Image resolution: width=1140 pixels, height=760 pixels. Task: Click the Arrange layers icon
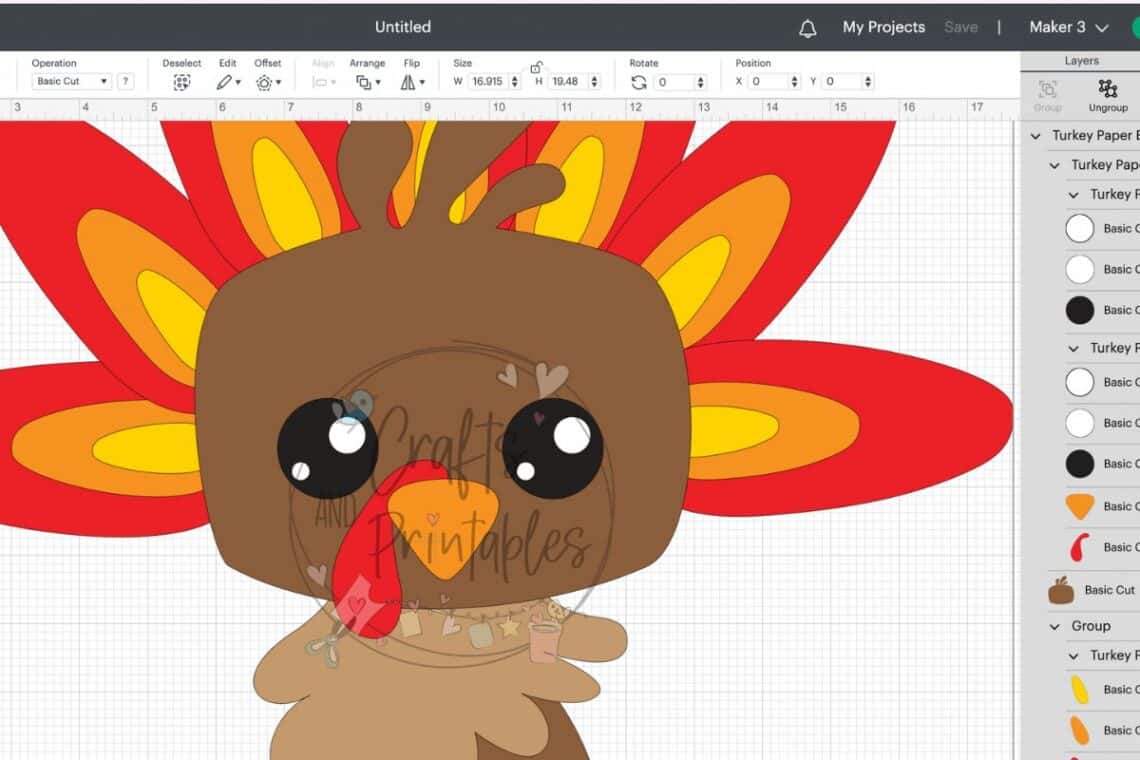(363, 82)
